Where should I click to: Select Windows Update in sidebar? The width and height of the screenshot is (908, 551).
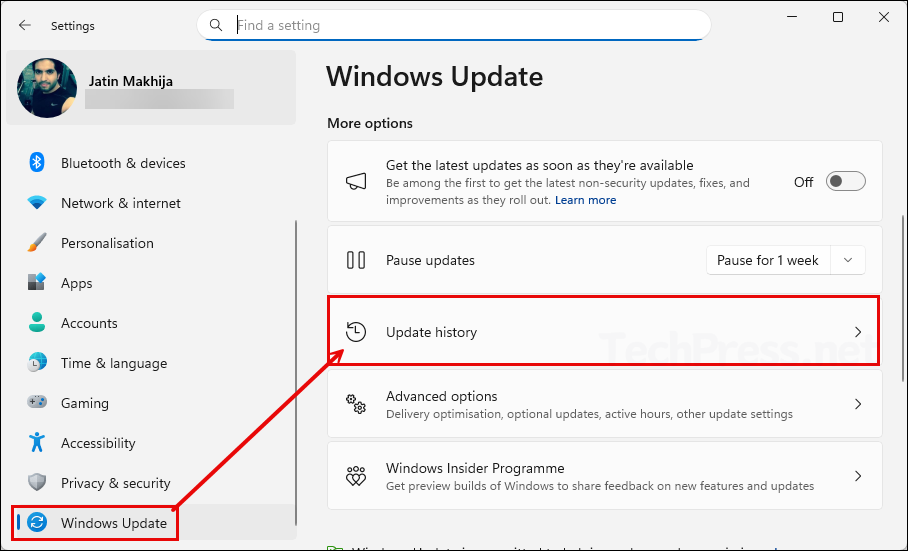pos(114,523)
